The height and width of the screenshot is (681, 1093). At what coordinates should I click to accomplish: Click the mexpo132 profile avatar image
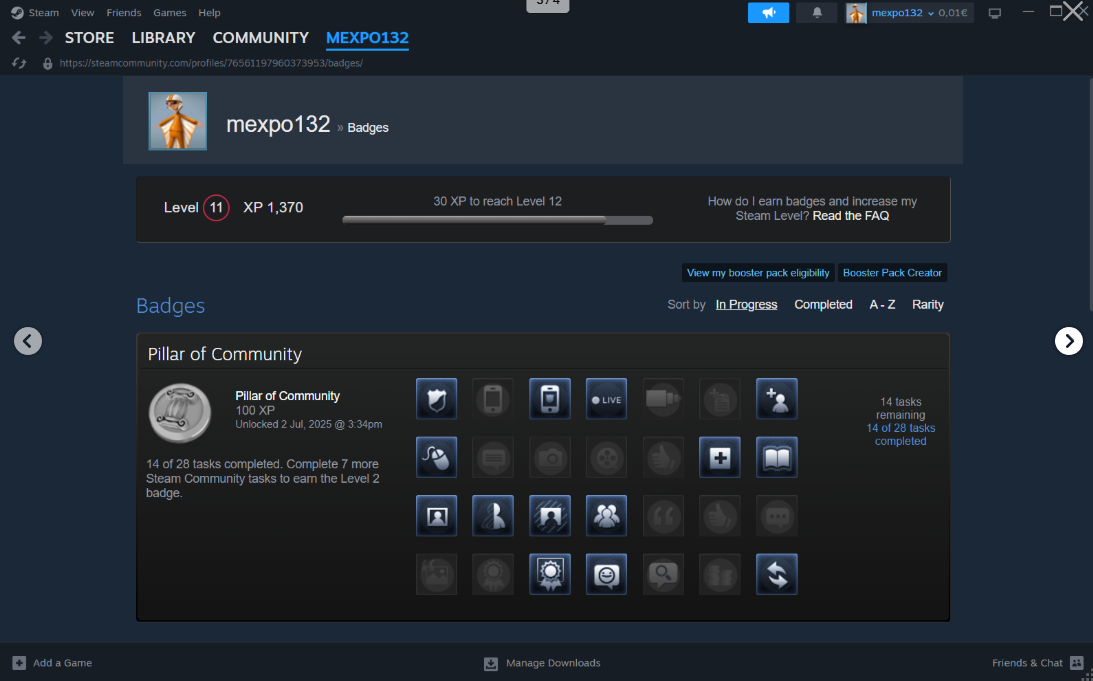178,121
